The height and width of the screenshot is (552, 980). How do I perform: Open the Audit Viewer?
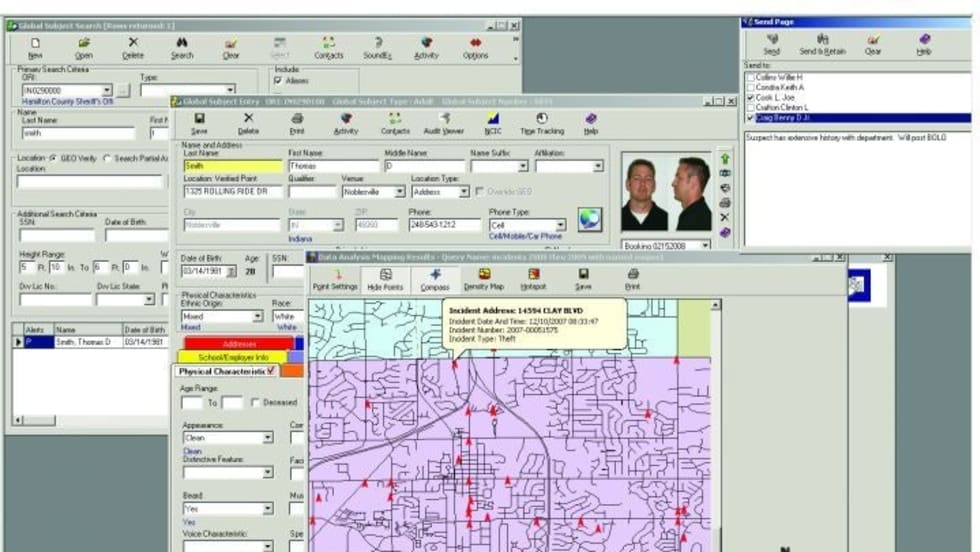(444, 122)
